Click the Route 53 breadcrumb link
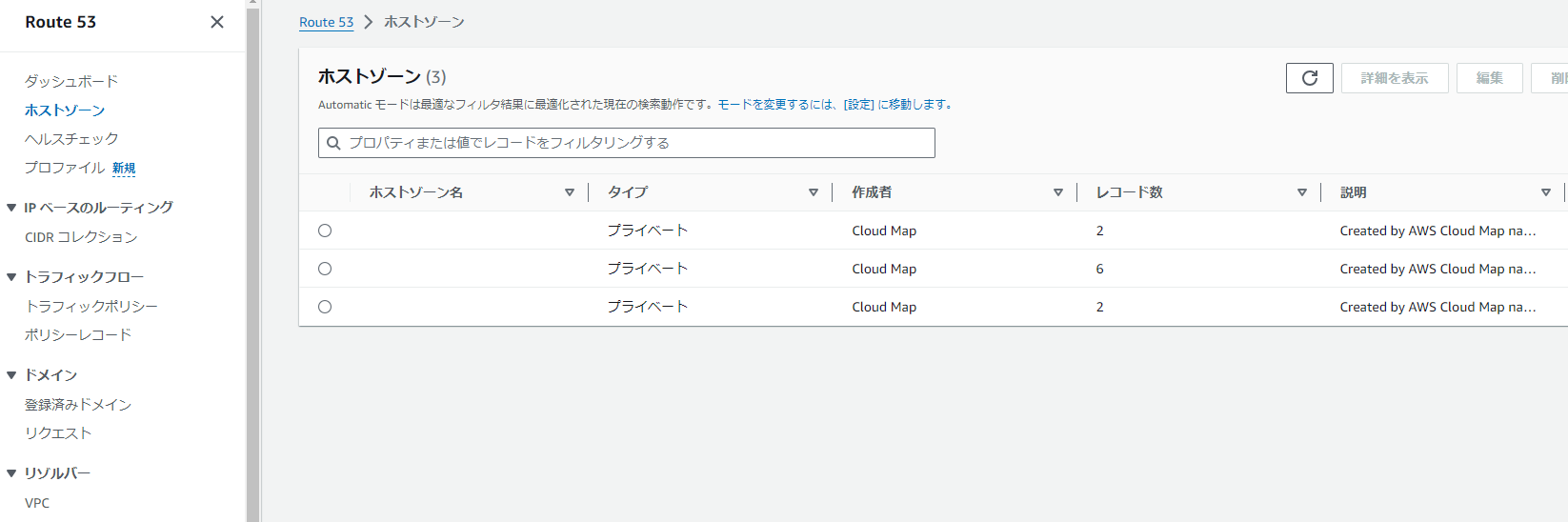1568x522 pixels. (326, 22)
